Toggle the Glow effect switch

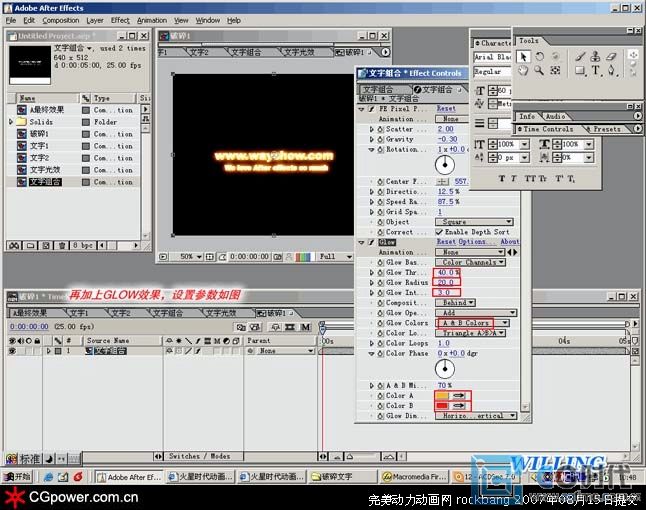[371, 243]
